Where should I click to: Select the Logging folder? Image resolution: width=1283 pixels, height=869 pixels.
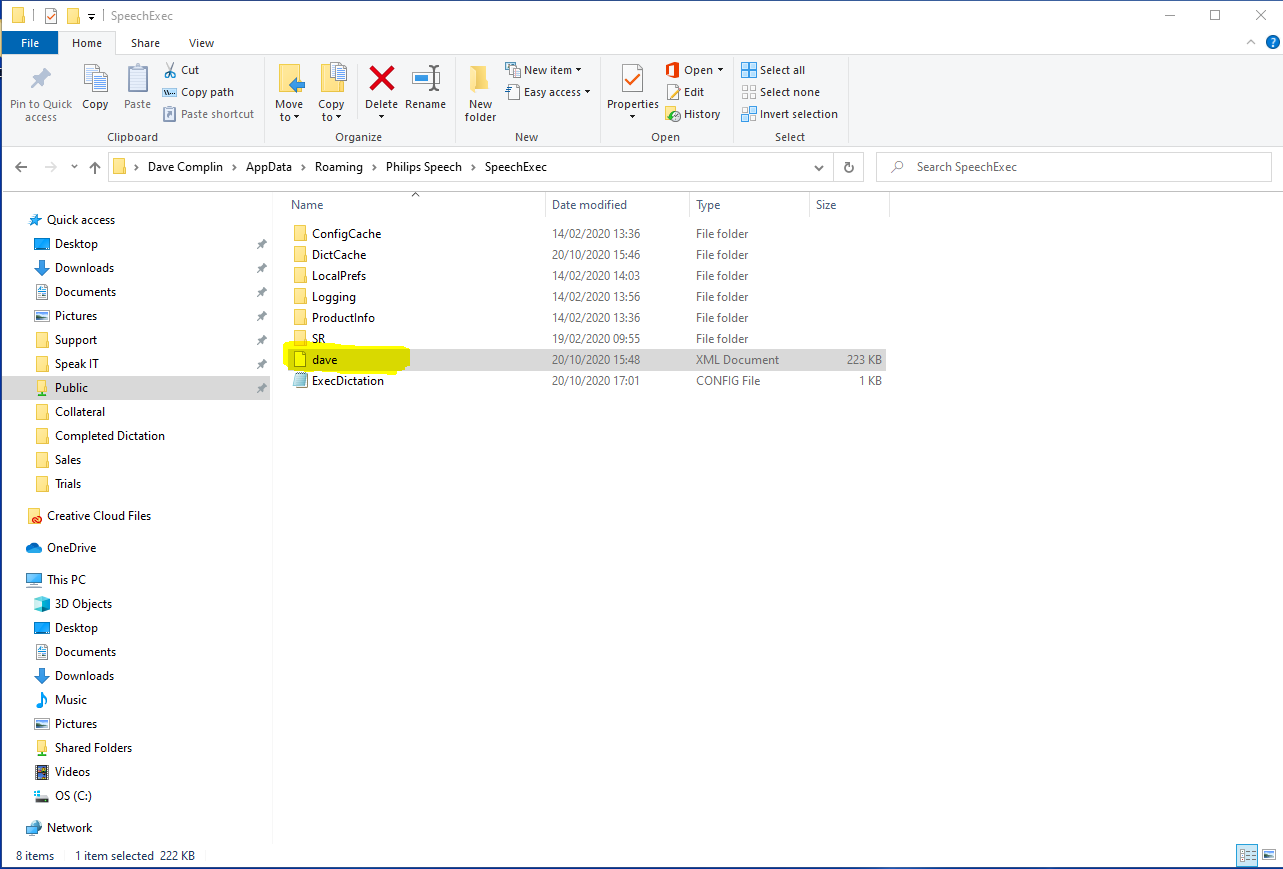point(333,297)
